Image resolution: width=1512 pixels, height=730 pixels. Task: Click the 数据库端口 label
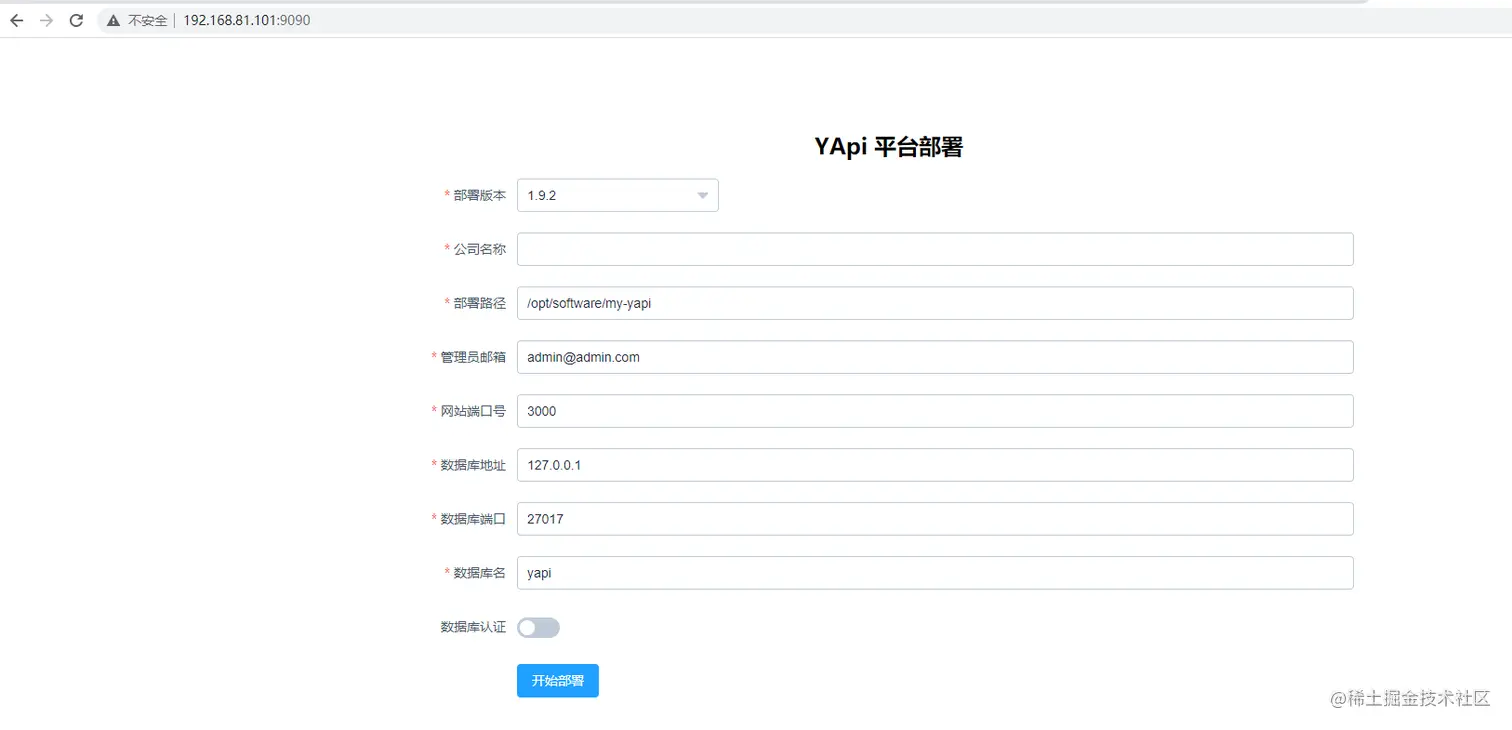(x=473, y=519)
